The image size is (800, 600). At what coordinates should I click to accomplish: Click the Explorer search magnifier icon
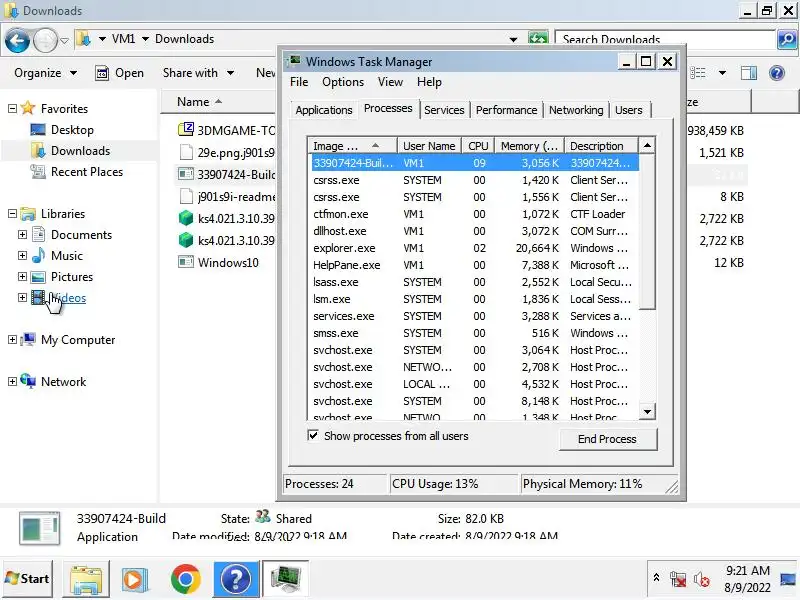coord(786,39)
